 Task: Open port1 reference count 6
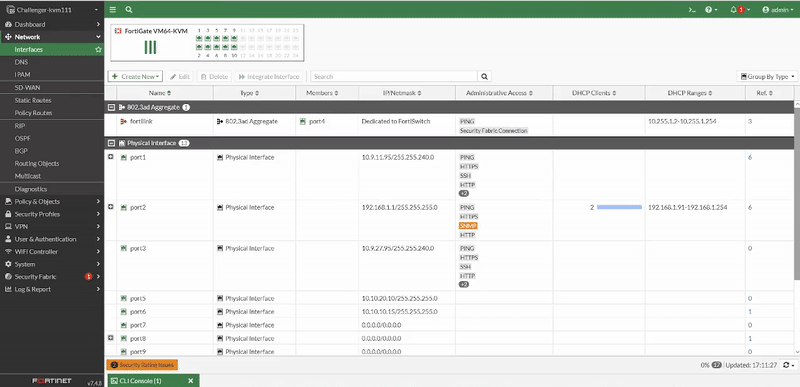pos(749,158)
